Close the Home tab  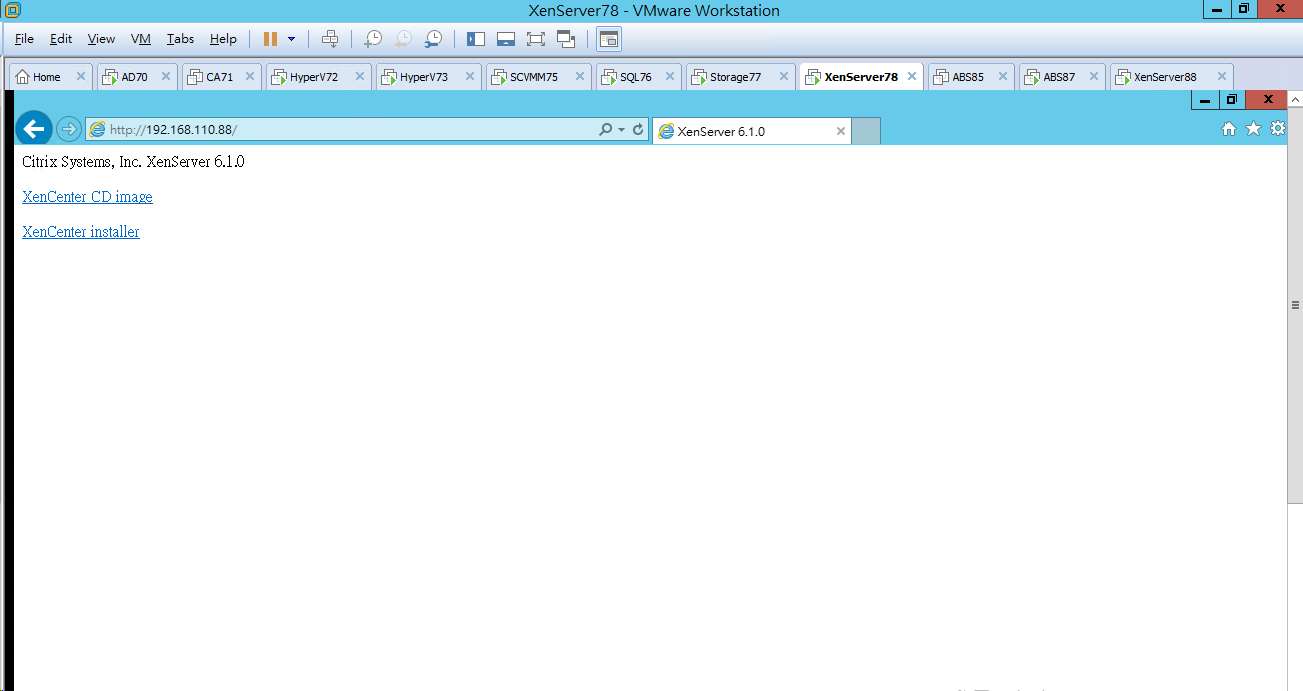pyautogui.click(x=81, y=77)
